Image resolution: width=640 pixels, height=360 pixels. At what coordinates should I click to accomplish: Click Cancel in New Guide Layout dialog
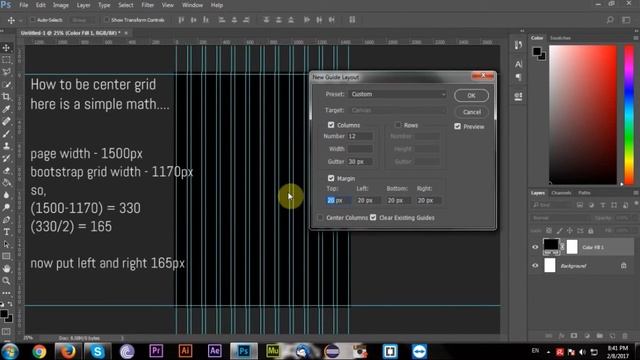pos(471,112)
